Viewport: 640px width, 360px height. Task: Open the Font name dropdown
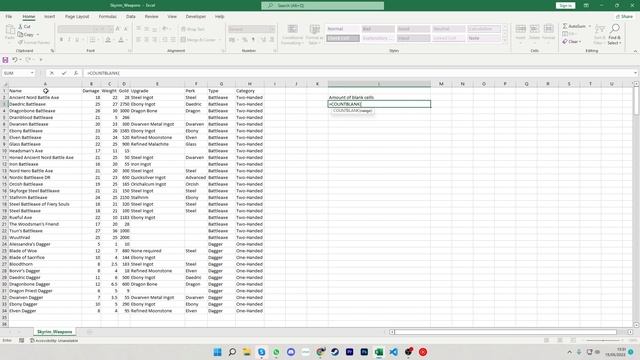coord(96,29)
